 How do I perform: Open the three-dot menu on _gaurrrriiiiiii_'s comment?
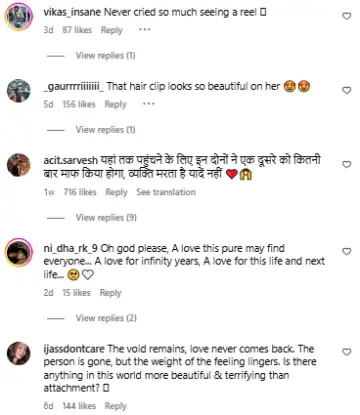click(x=149, y=104)
